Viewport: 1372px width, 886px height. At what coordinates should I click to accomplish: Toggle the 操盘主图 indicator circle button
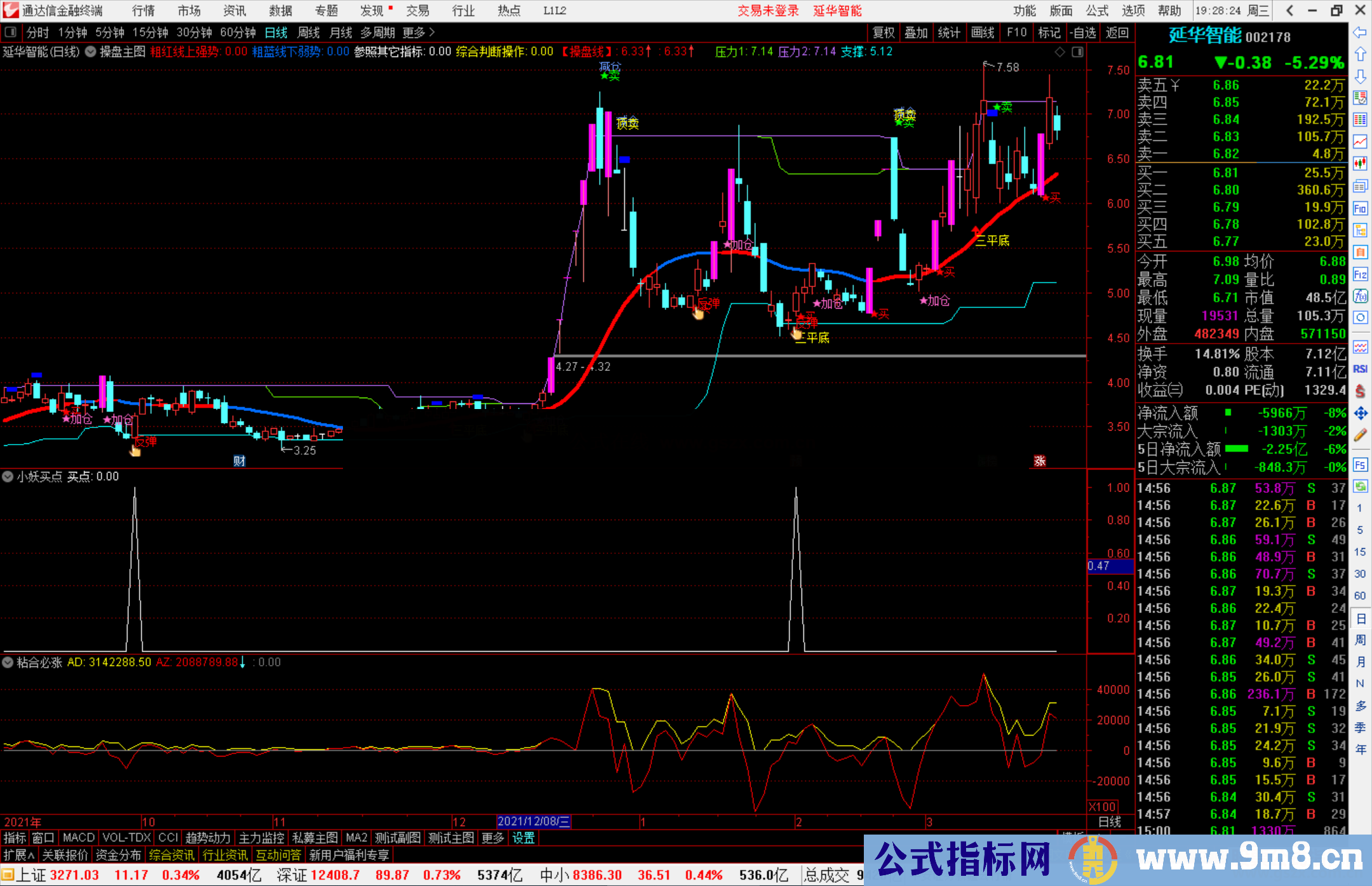pos(91,51)
